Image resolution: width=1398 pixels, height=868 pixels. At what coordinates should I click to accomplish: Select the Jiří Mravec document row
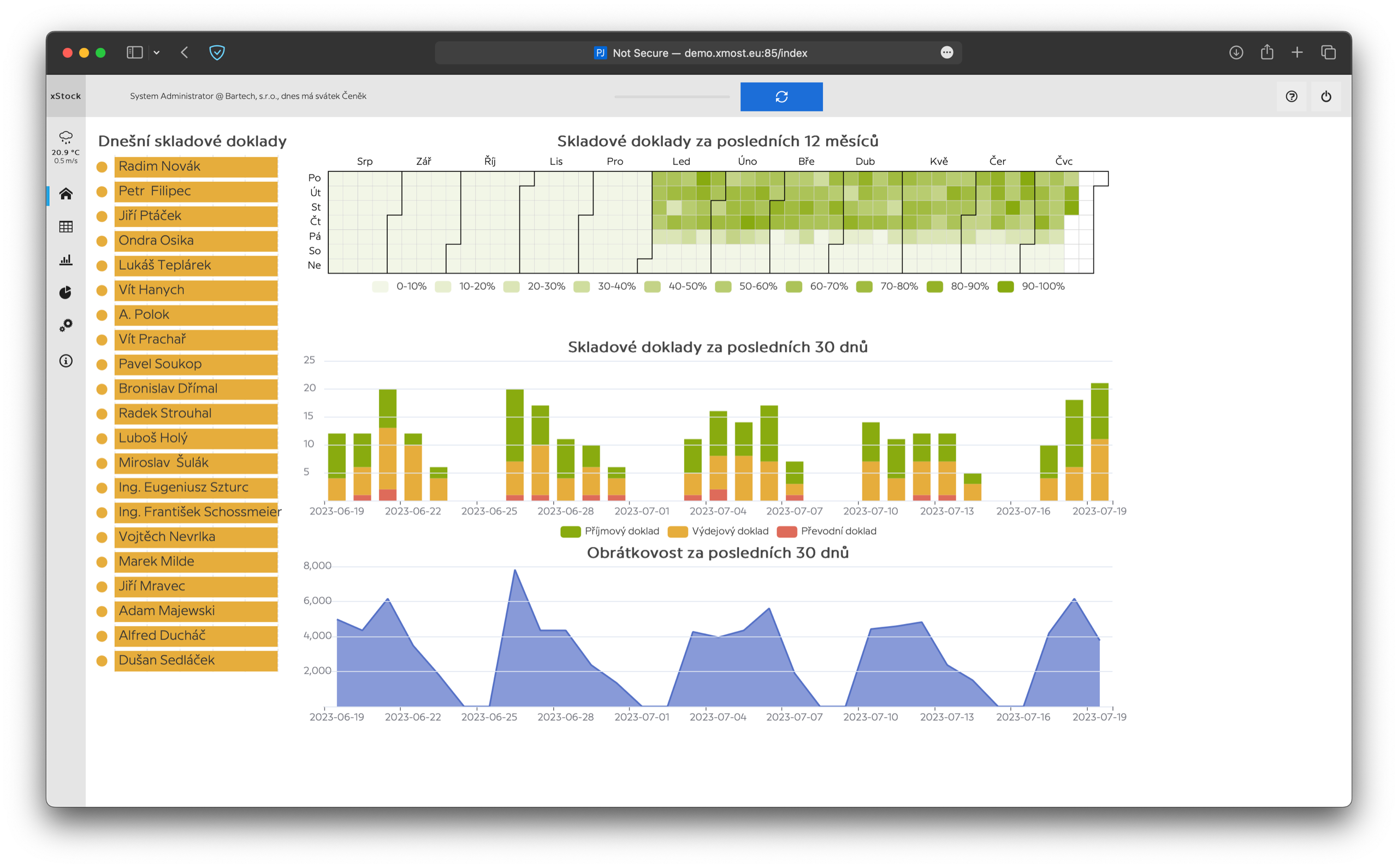(x=196, y=586)
